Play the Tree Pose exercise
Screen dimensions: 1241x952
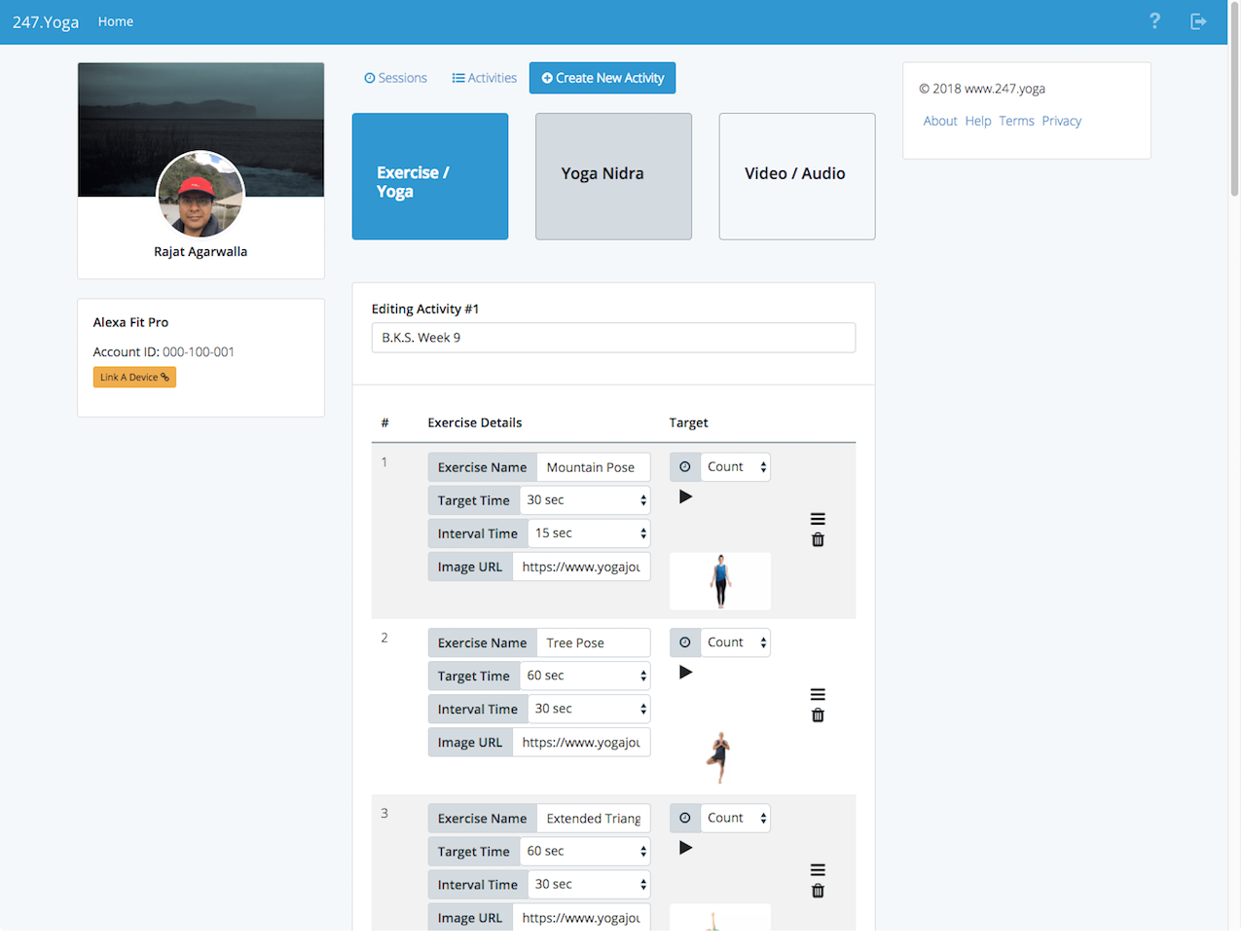coord(685,672)
